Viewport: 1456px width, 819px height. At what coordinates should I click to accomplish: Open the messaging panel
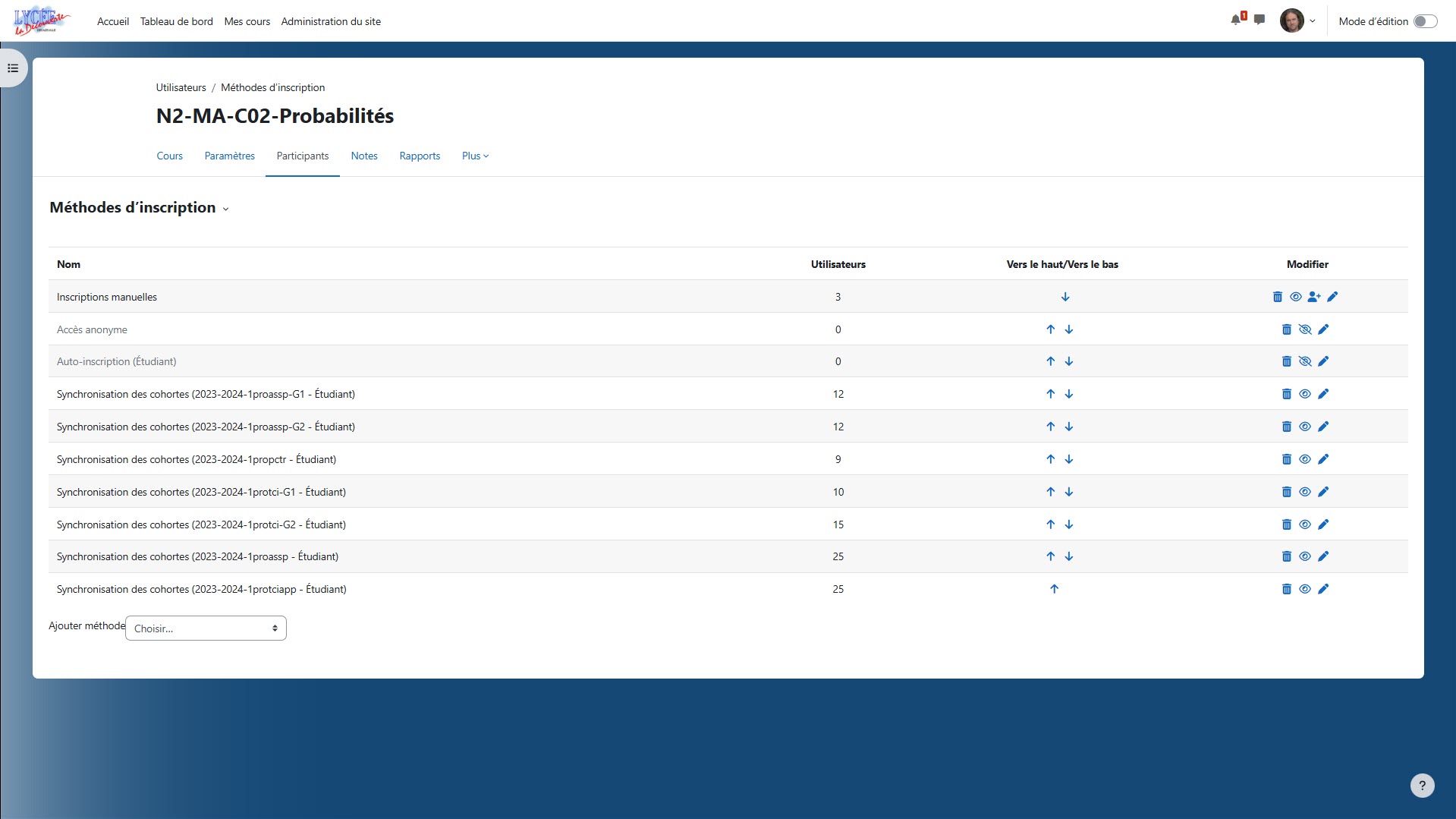tap(1259, 20)
